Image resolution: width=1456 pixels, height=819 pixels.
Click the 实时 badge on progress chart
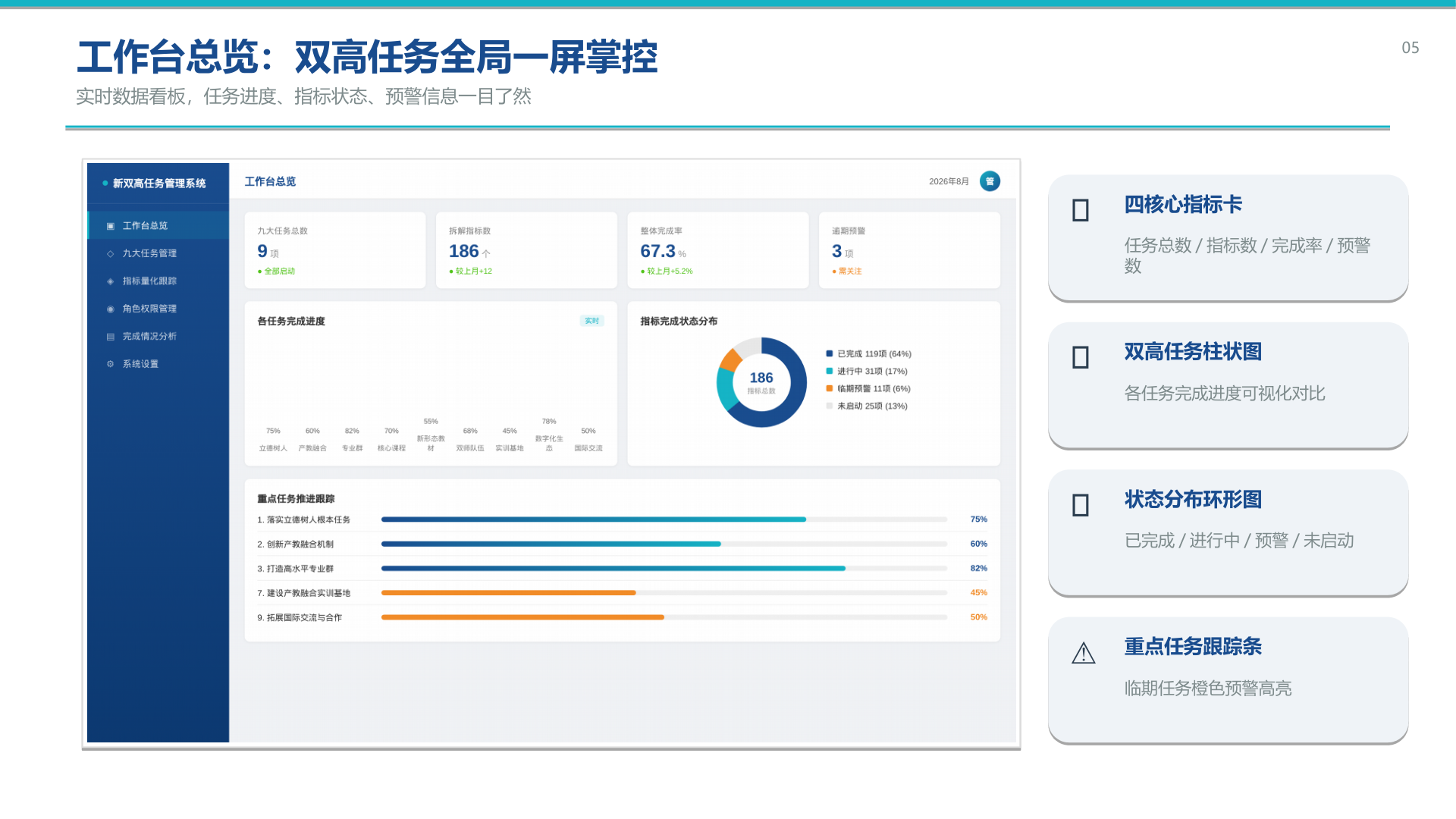591,321
